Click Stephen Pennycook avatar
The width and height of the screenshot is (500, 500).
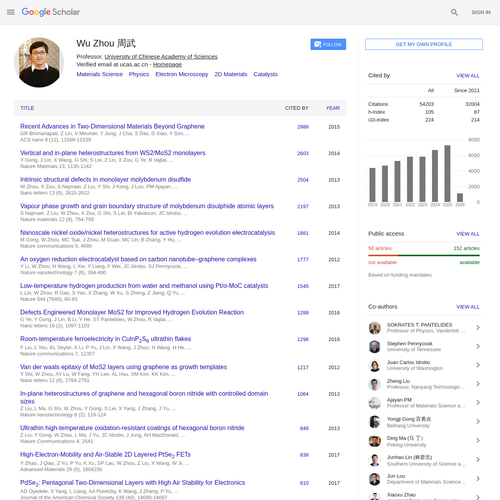(x=375, y=347)
